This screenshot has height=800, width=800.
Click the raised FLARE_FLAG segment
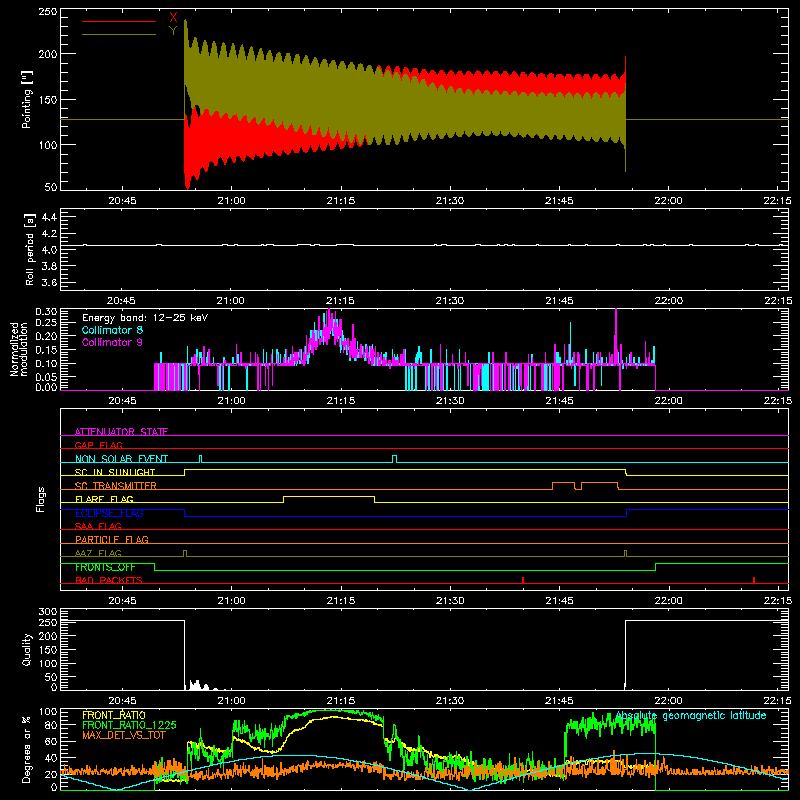click(329, 496)
